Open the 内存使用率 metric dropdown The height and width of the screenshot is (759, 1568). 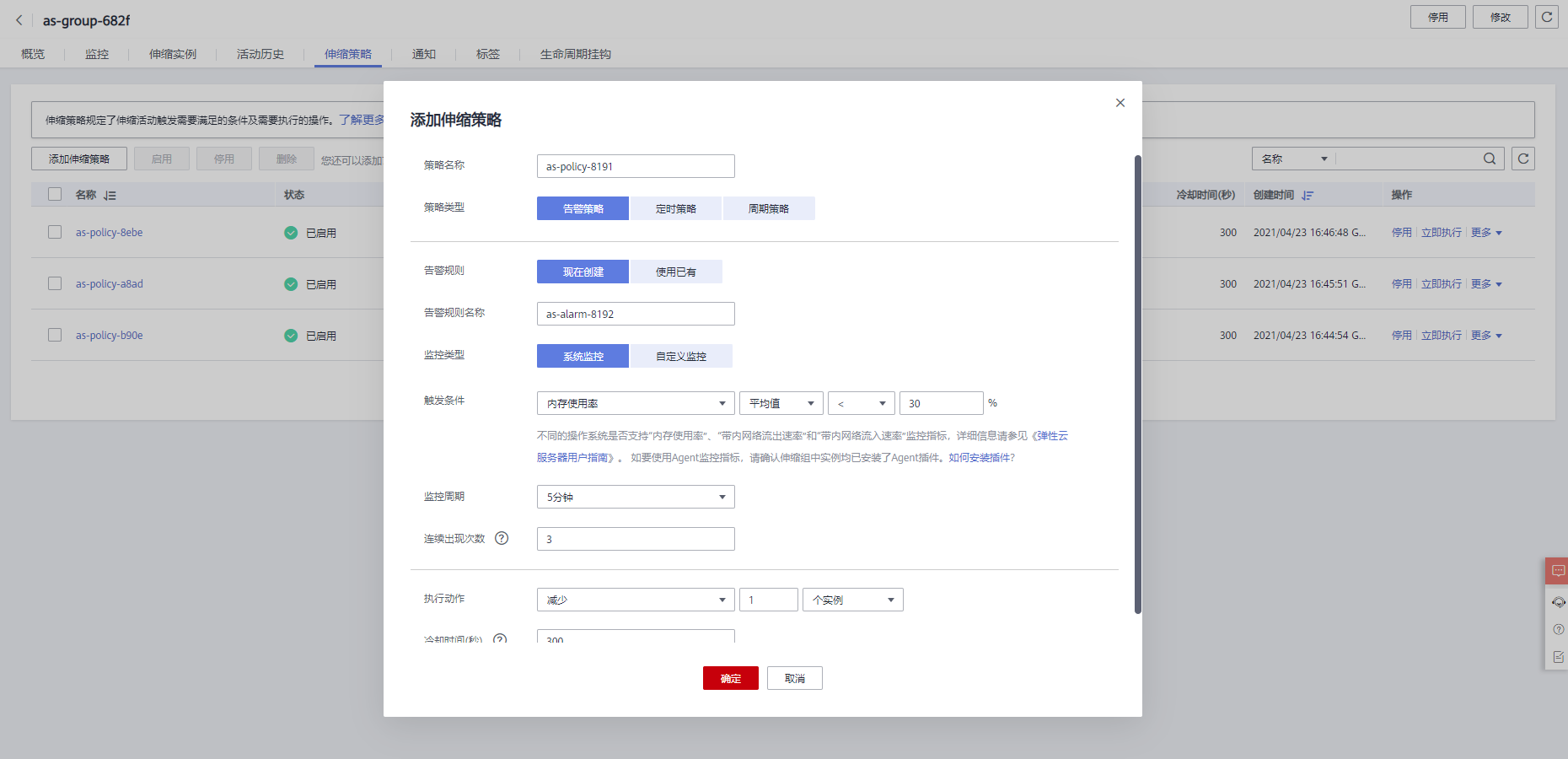(636, 403)
